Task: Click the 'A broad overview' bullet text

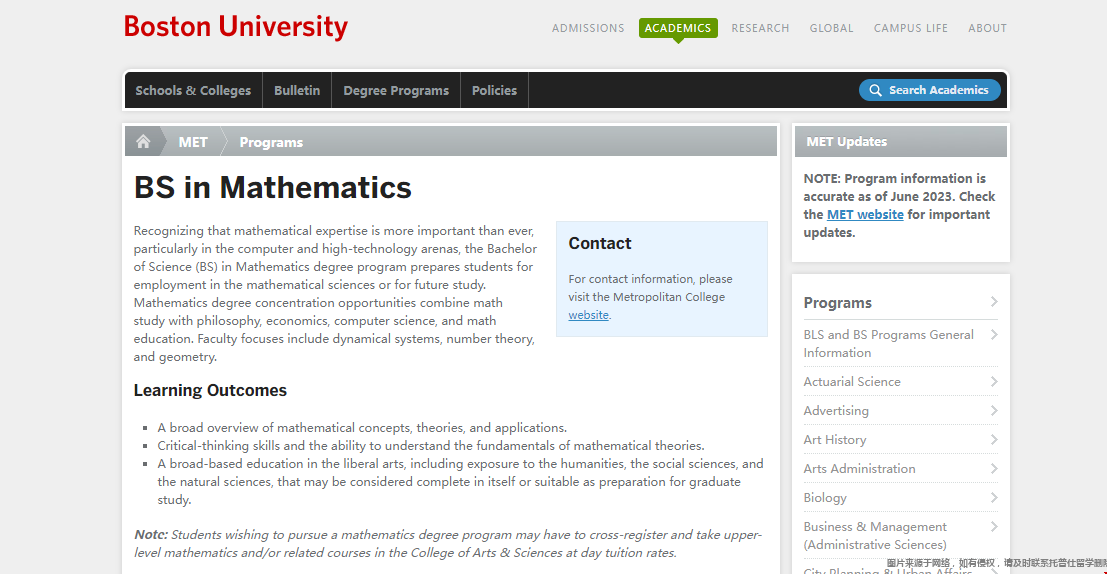Action: pyautogui.click(x=362, y=428)
